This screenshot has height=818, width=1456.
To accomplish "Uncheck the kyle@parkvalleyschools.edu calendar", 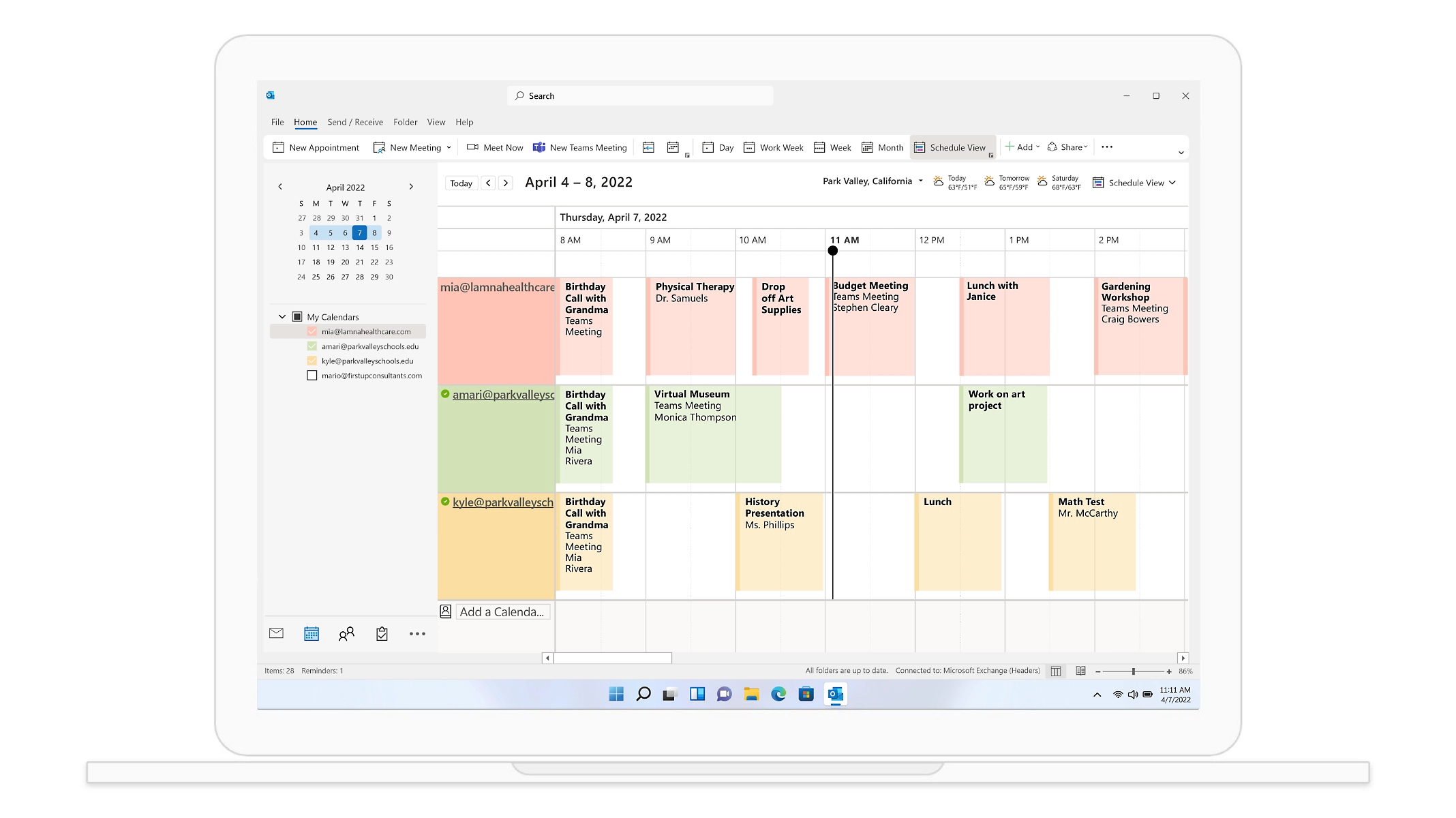I will pos(312,361).
